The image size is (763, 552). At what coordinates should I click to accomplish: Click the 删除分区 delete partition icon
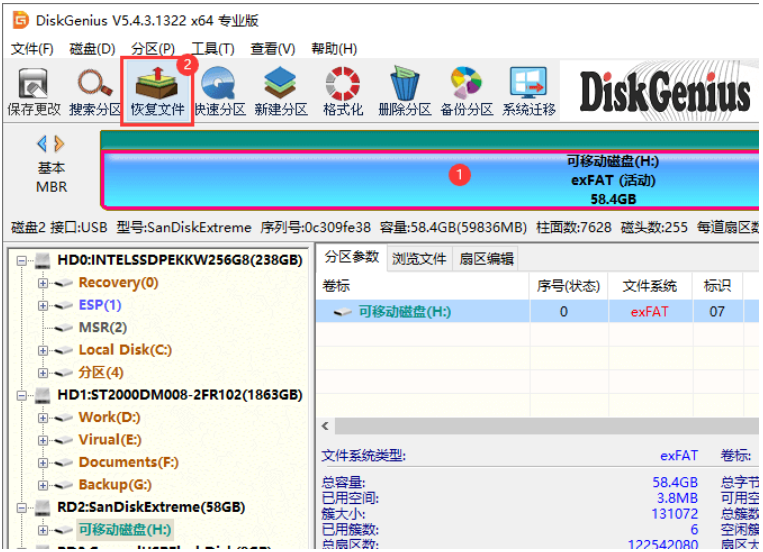(x=405, y=92)
